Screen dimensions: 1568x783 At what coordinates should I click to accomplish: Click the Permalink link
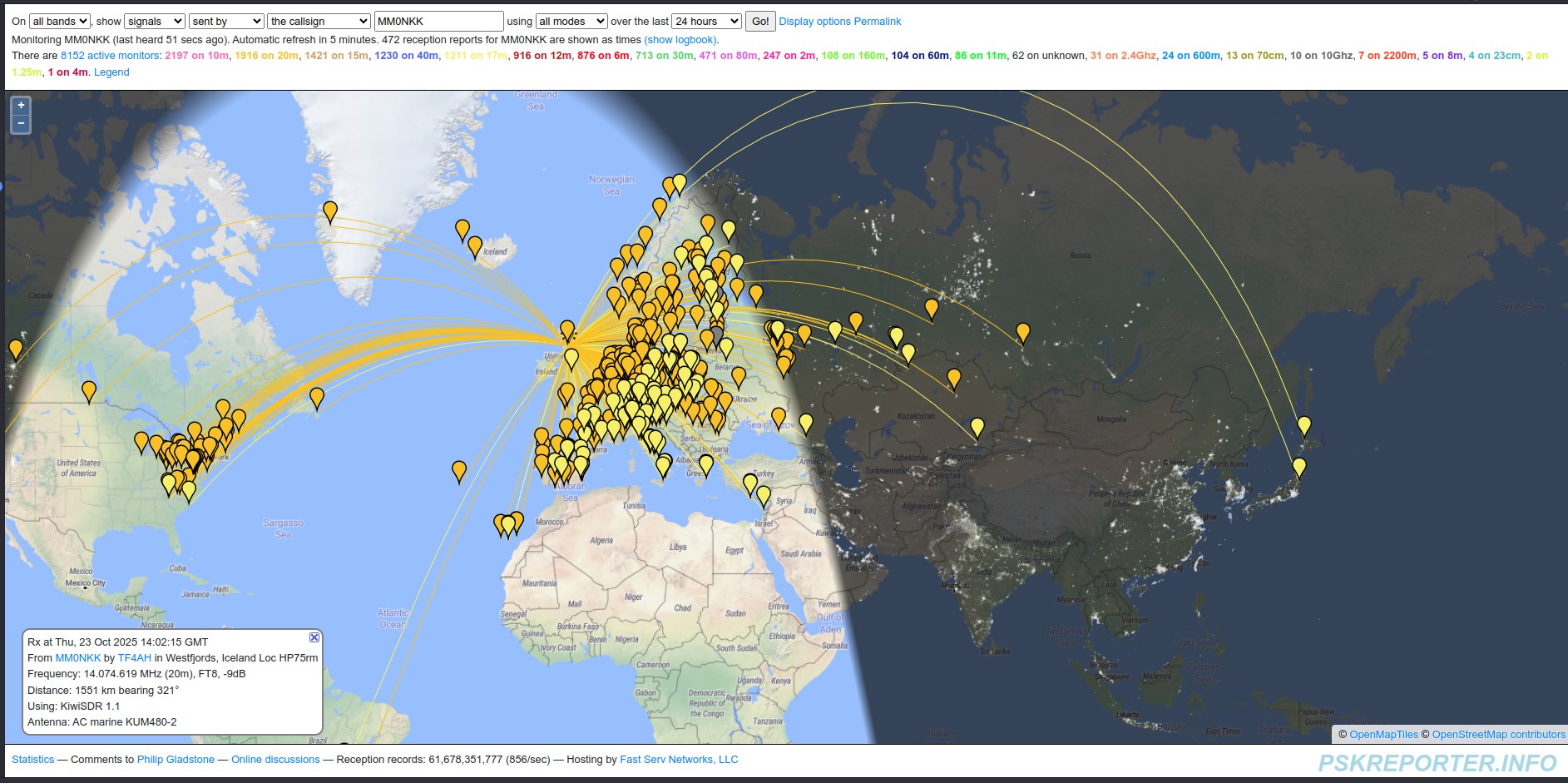[x=878, y=22]
